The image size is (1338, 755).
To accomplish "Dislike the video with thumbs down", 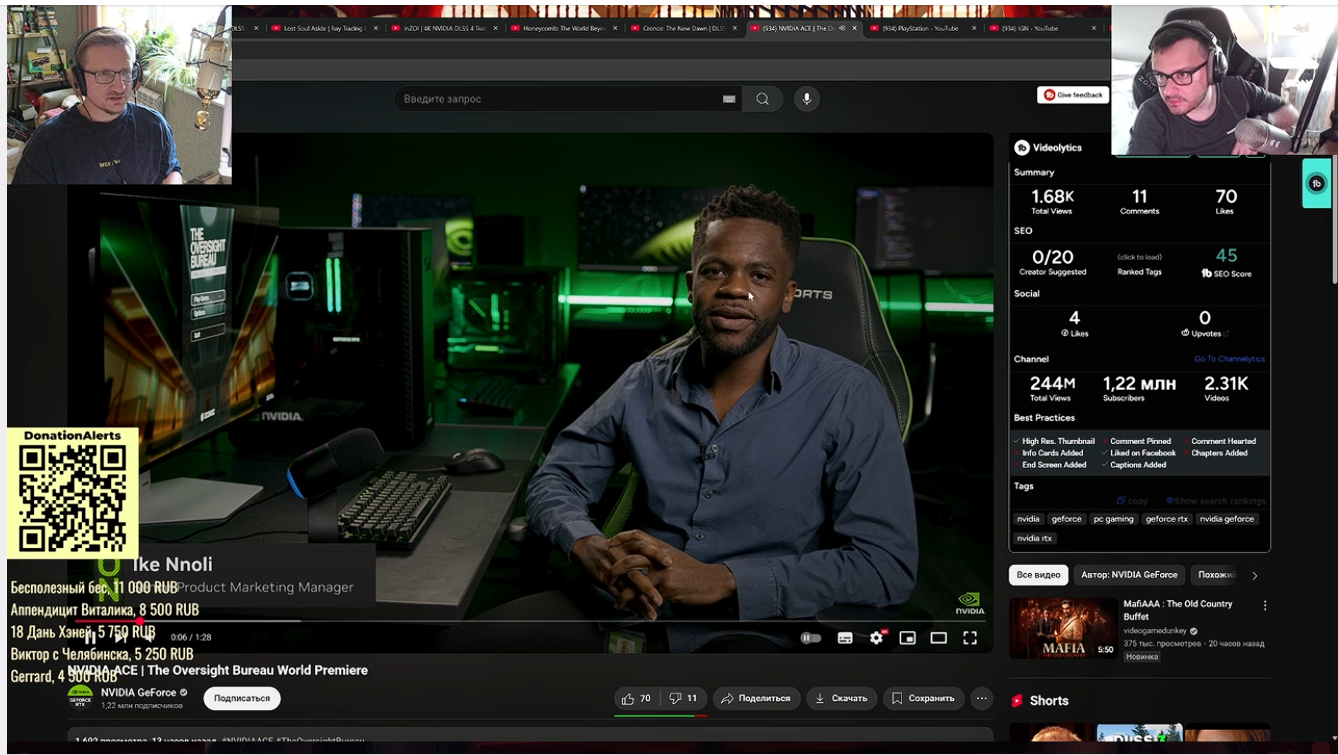I will coord(684,698).
